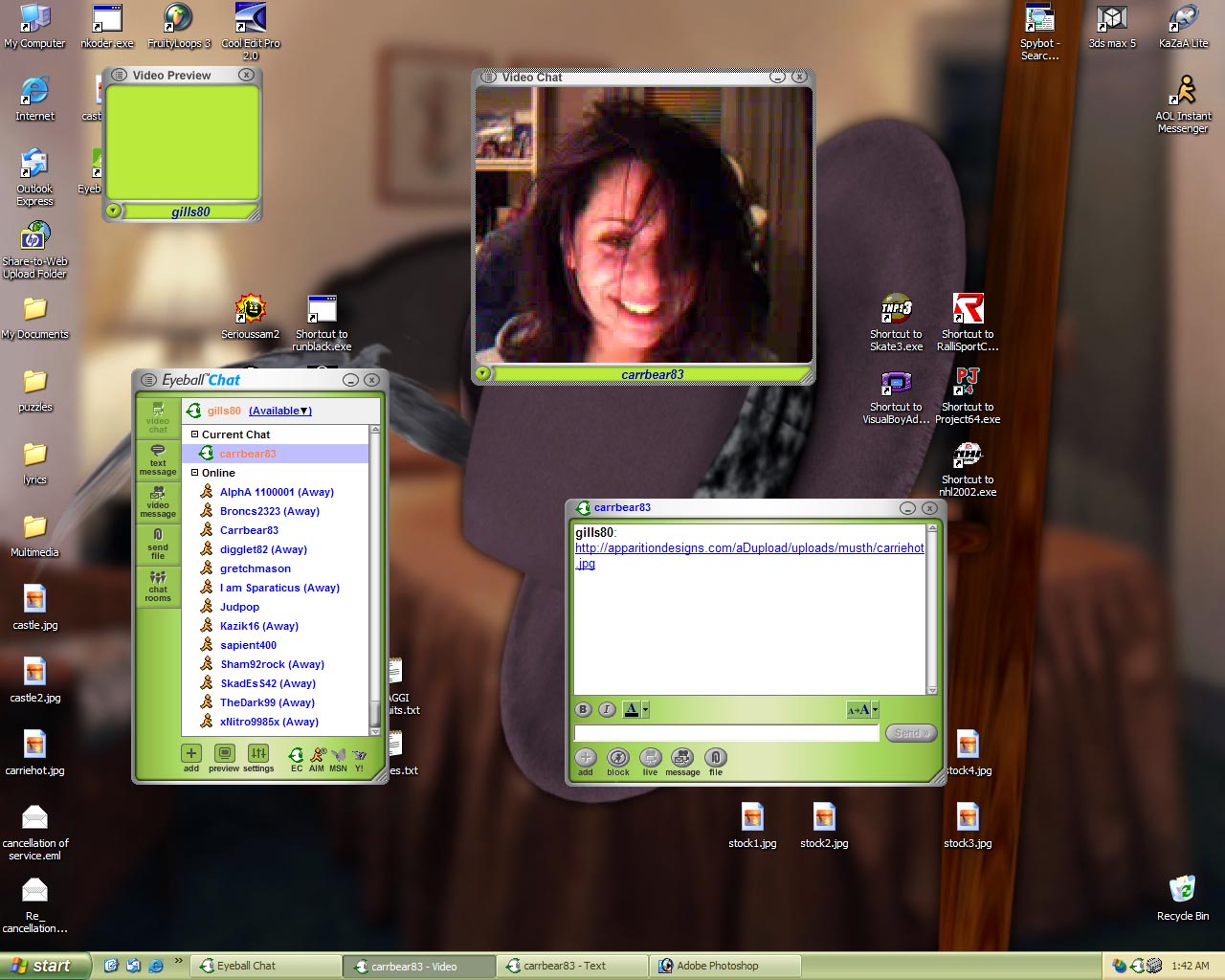Click the add contact button in Eyeball Chat
Screen dimensions: 1225x980
191,754
